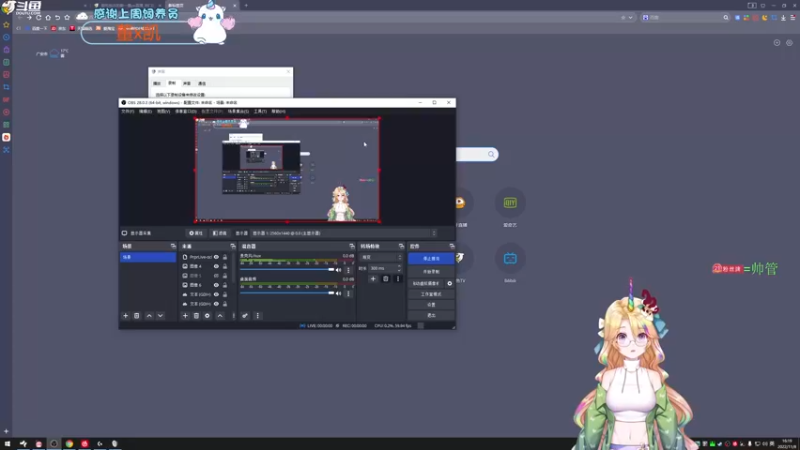Remove selected scene with Scenes trash icon

tap(137, 316)
